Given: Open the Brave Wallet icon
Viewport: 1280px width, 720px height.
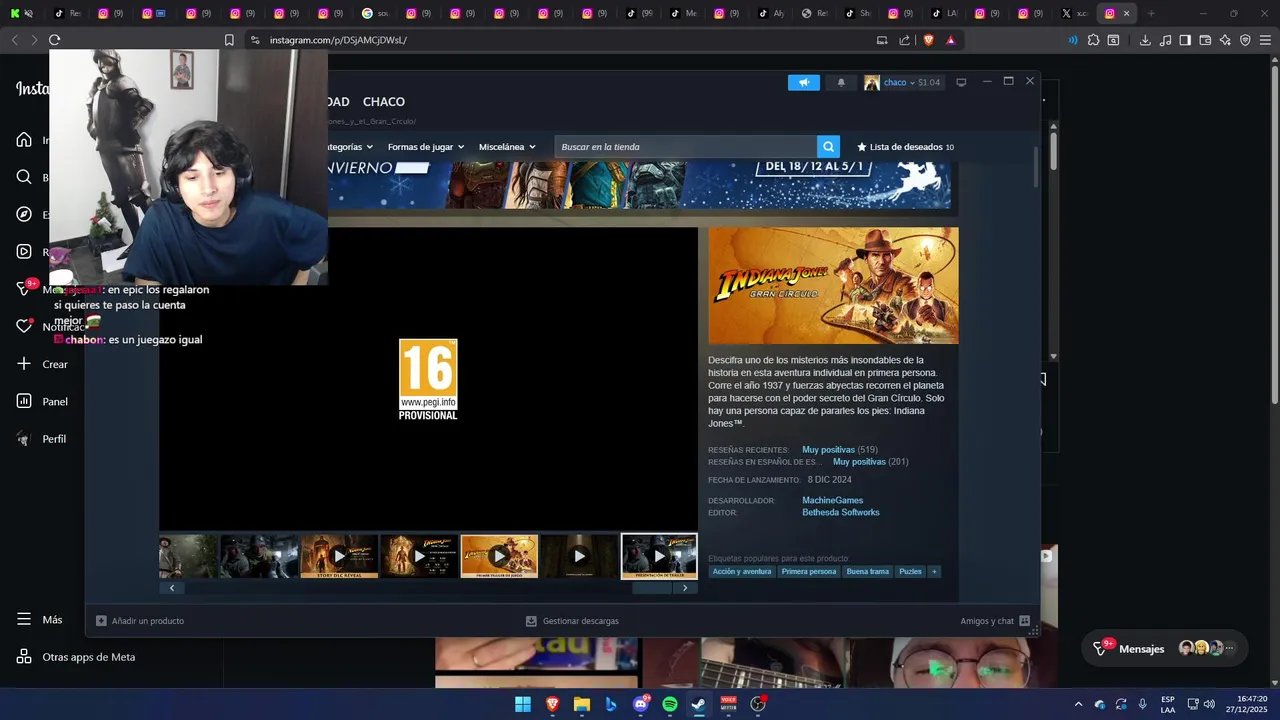Looking at the screenshot, I should pos(1205,40).
